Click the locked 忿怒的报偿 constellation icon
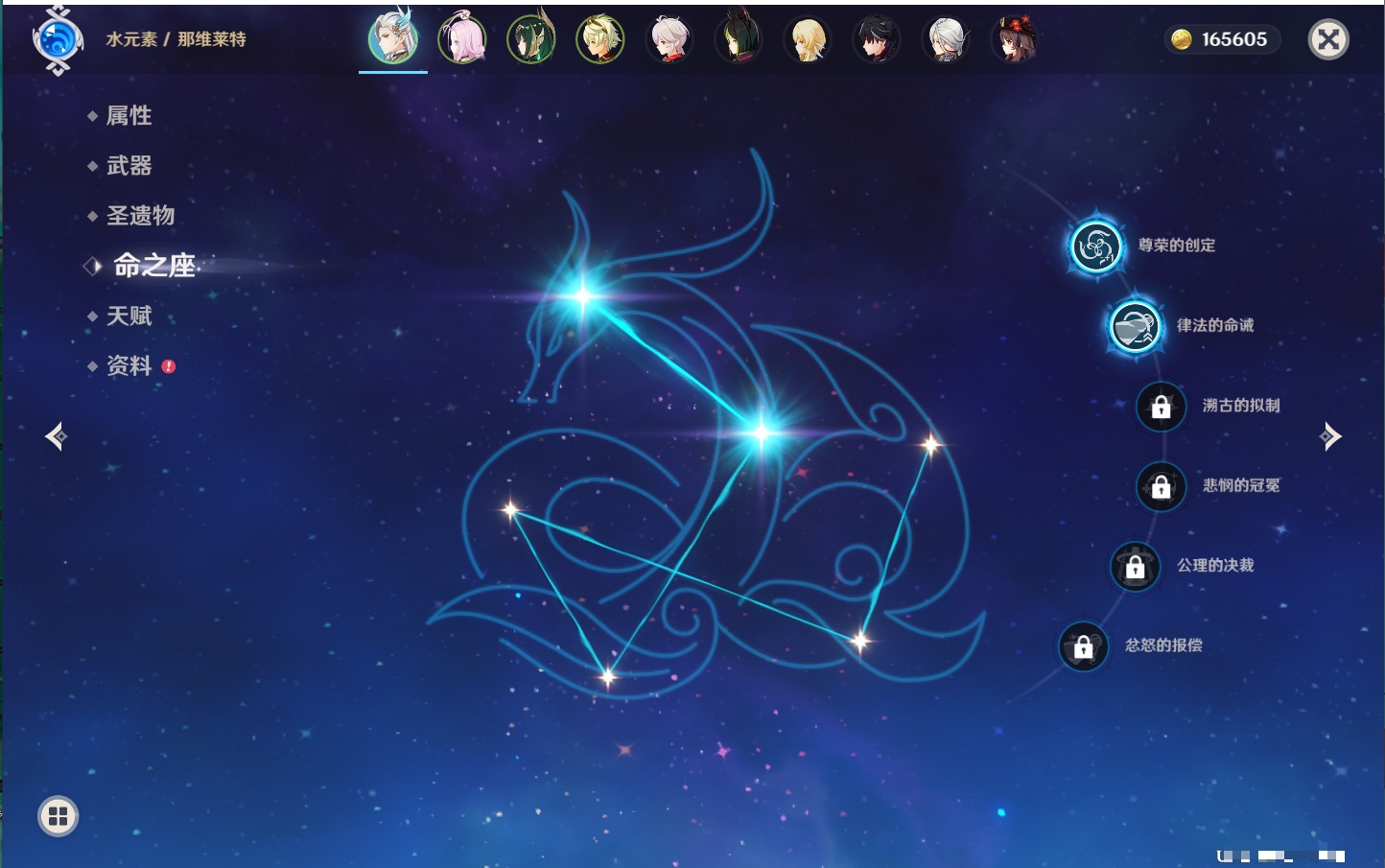Screen dimensions: 1385x868 1083,646
